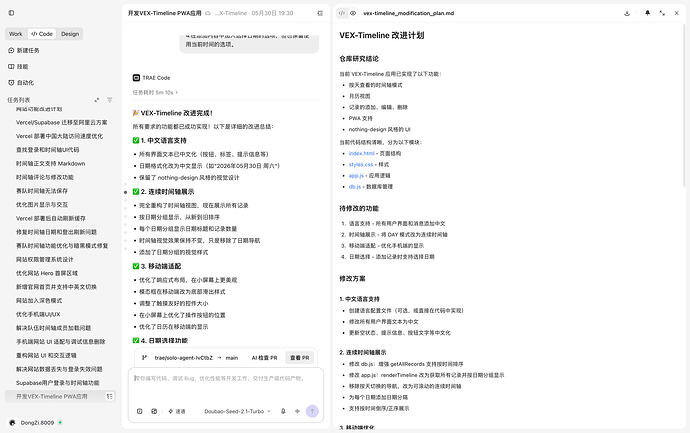690x433 pixels.
Task: Click the pin icon in the document header
Action: click(x=647, y=13)
